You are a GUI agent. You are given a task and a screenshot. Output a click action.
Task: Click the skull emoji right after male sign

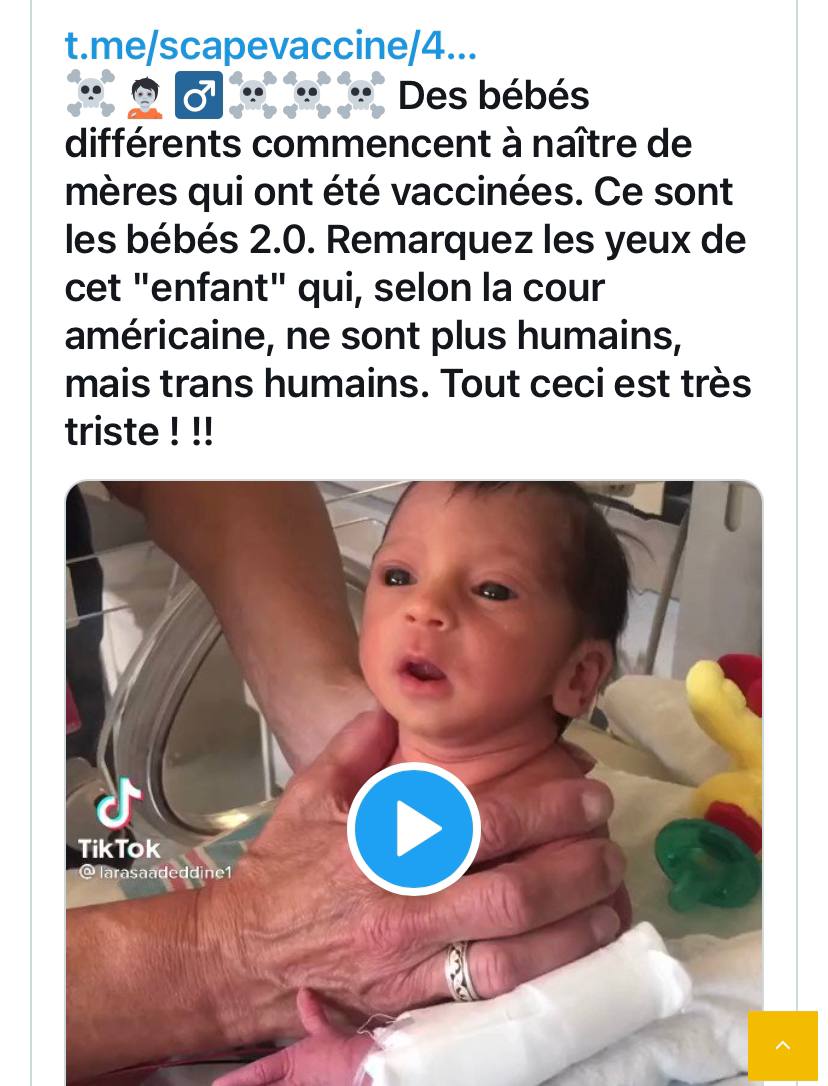253,94
